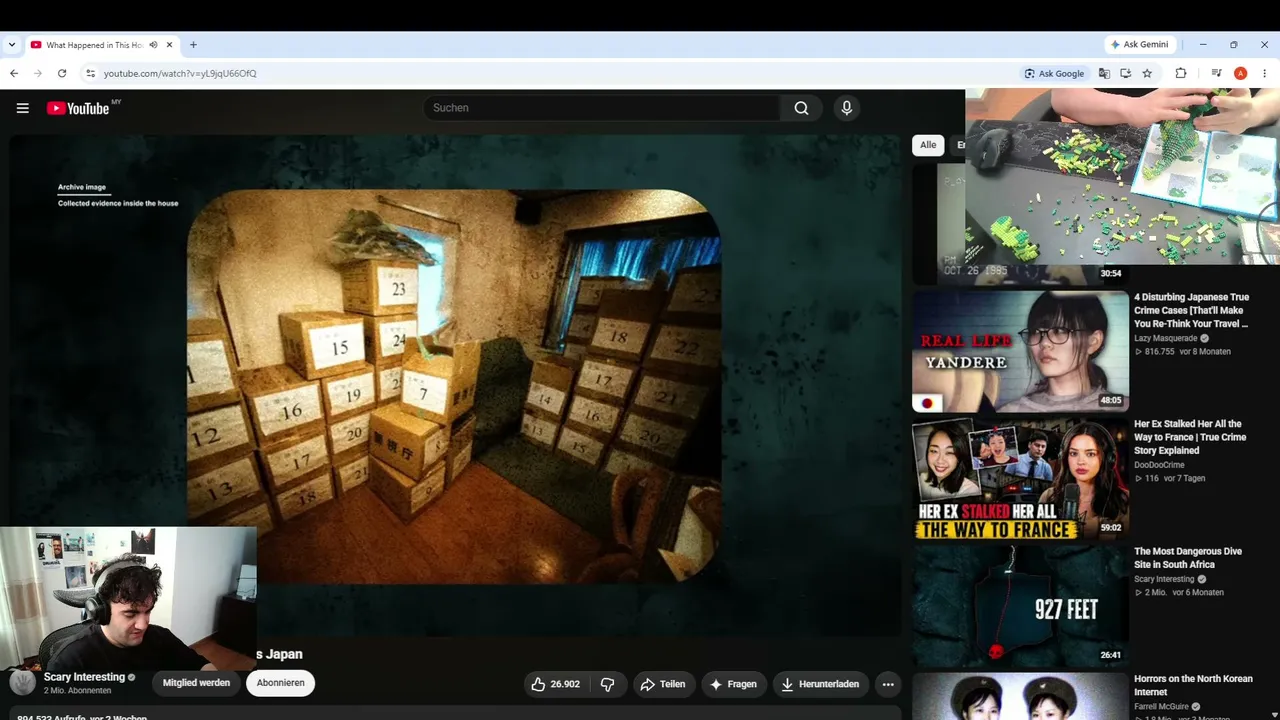The width and height of the screenshot is (1280, 720).
Task: Focus the 'Suchen' search field
Action: coord(602,108)
